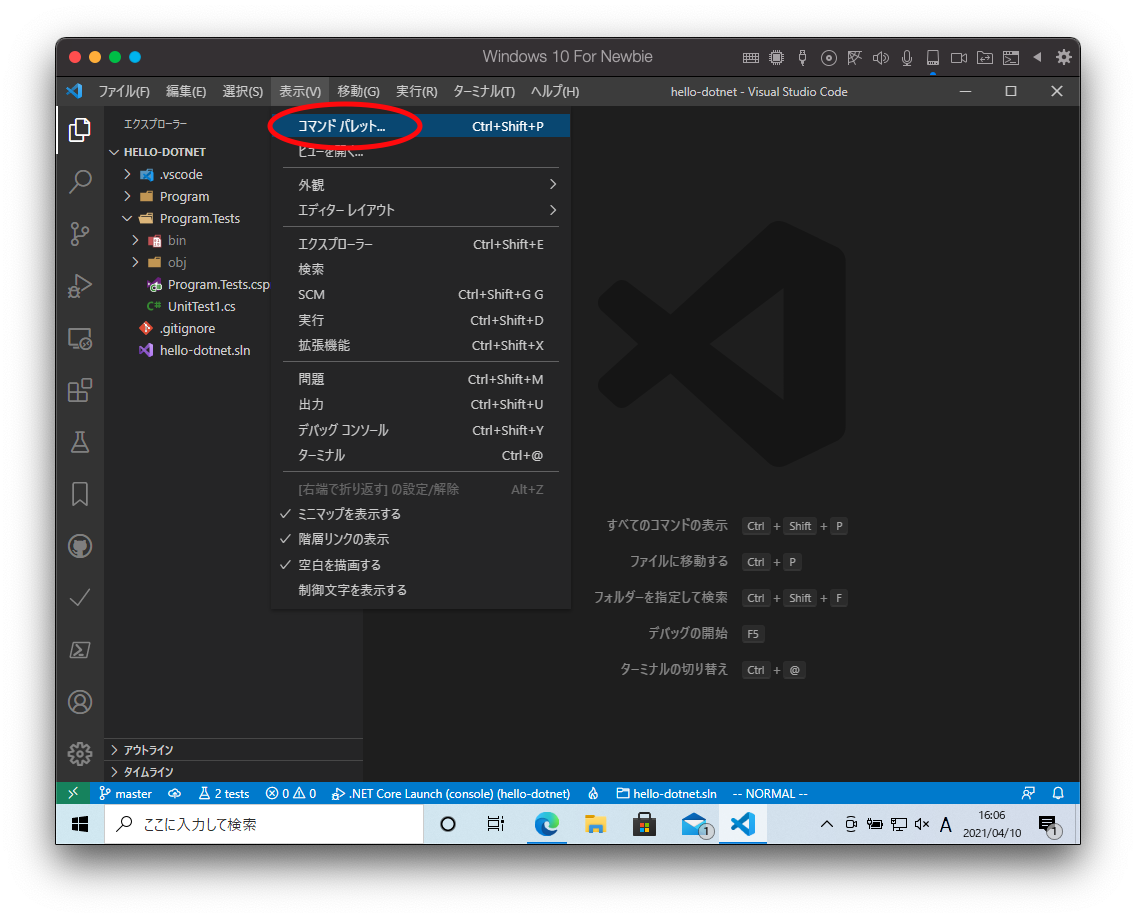Expand the アウトライン section

[234, 750]
